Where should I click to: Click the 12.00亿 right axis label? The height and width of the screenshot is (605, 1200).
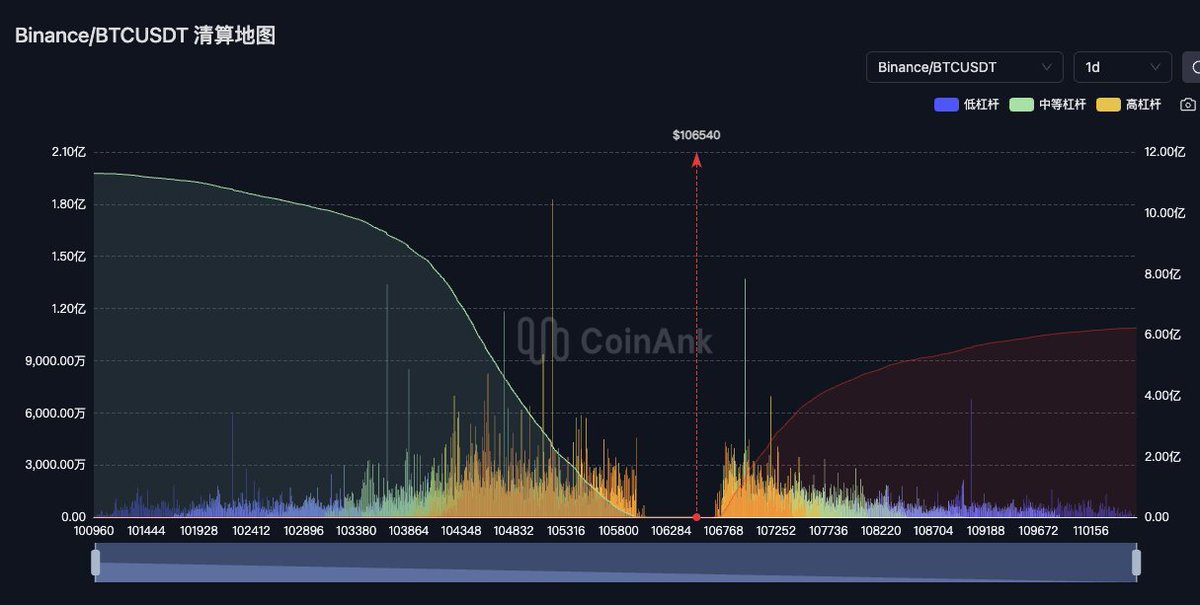click(x=1165, y=152)
